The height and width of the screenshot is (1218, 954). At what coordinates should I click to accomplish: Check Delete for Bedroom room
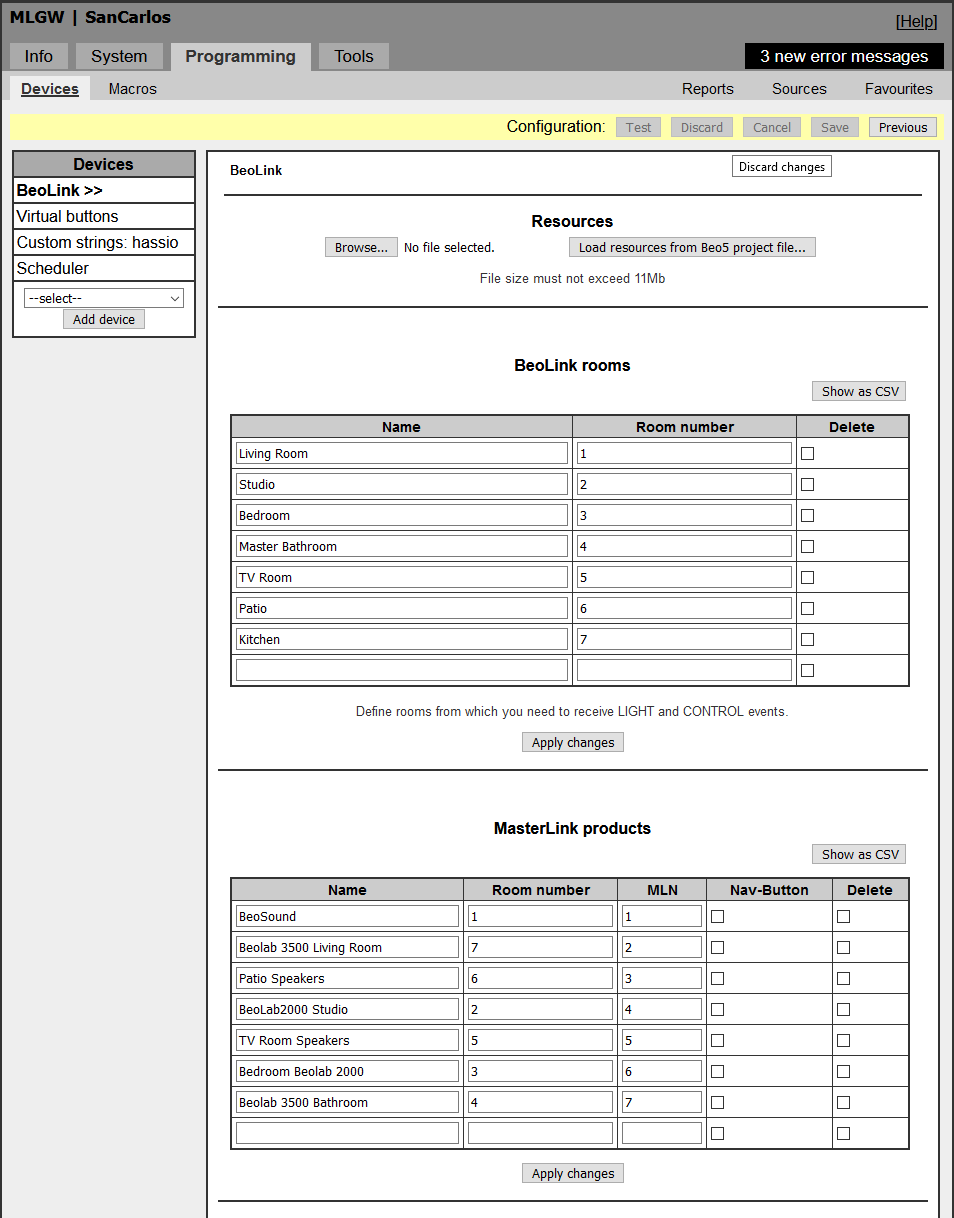[x=808, y=515]
